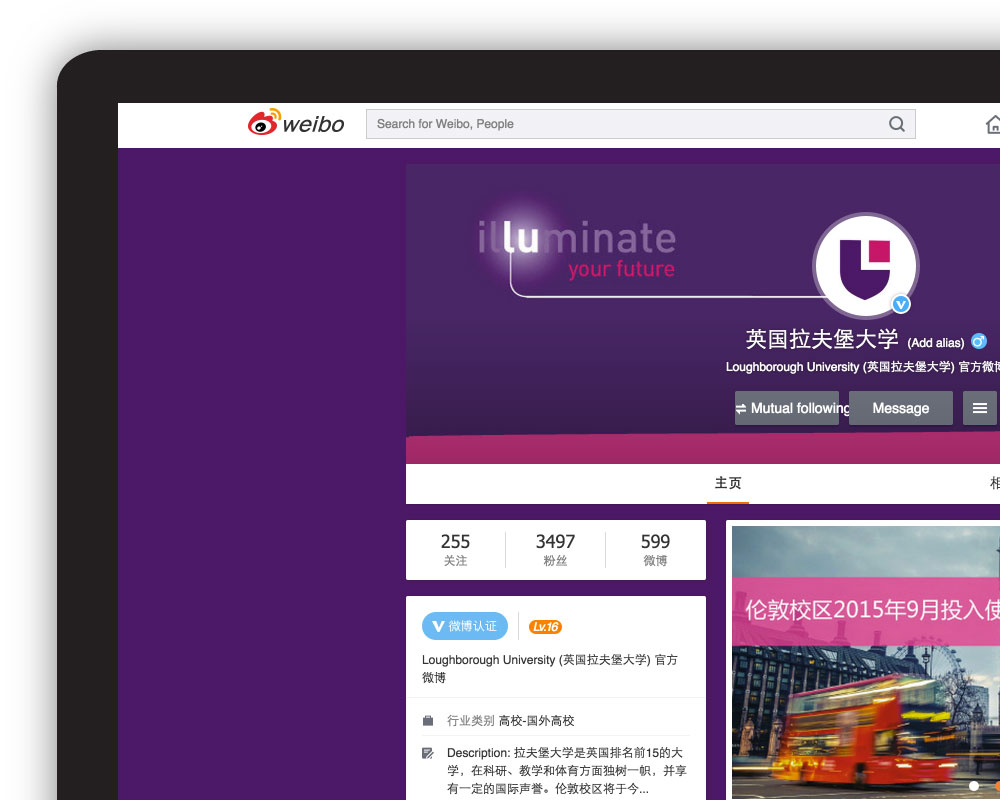Click the Description text about 拉夫堡大学
The height and width of the screenshot is (800, 1000).
point(566,771)
